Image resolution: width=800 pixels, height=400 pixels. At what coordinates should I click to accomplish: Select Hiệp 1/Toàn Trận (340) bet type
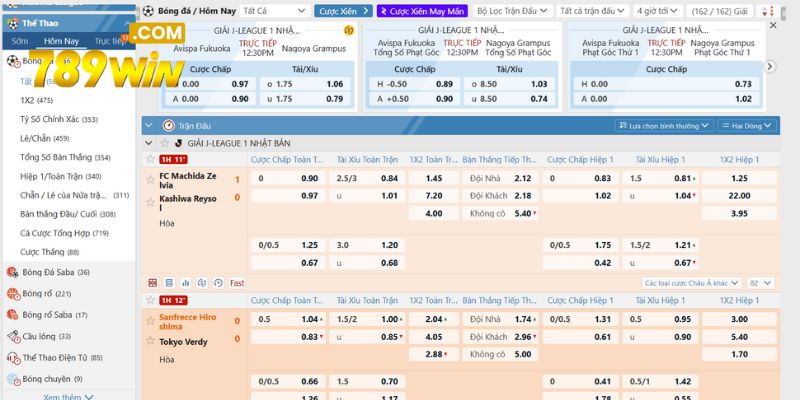click(61, 177)
